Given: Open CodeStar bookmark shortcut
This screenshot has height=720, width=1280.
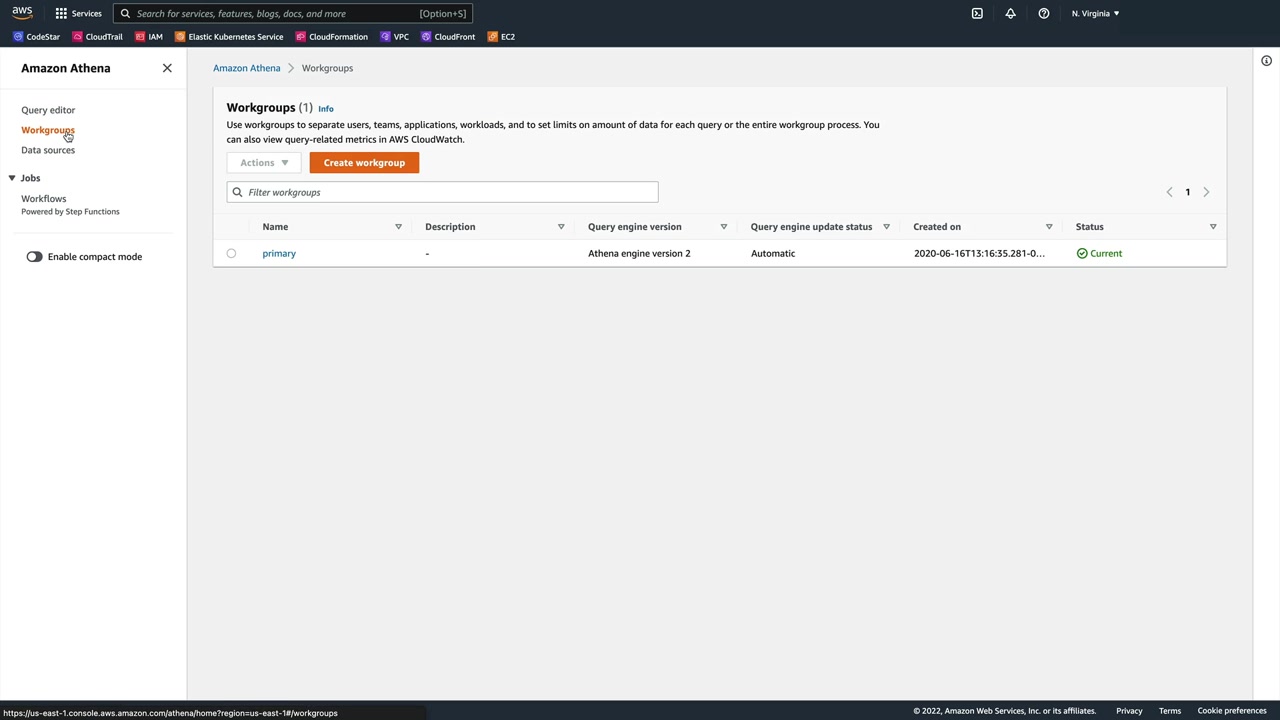Looking at the screenshot, I should [36, 37].
